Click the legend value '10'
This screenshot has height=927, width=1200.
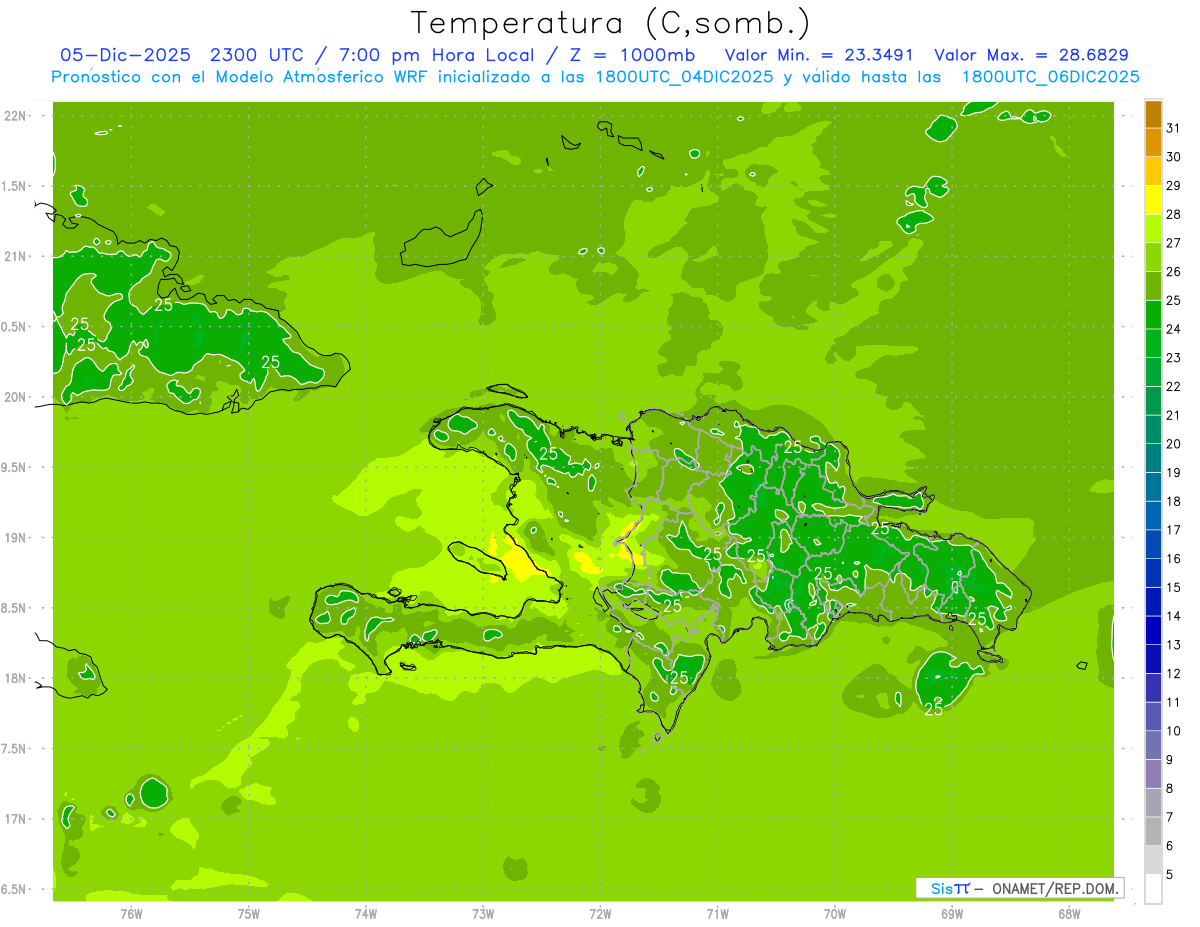click(1174, 732)
